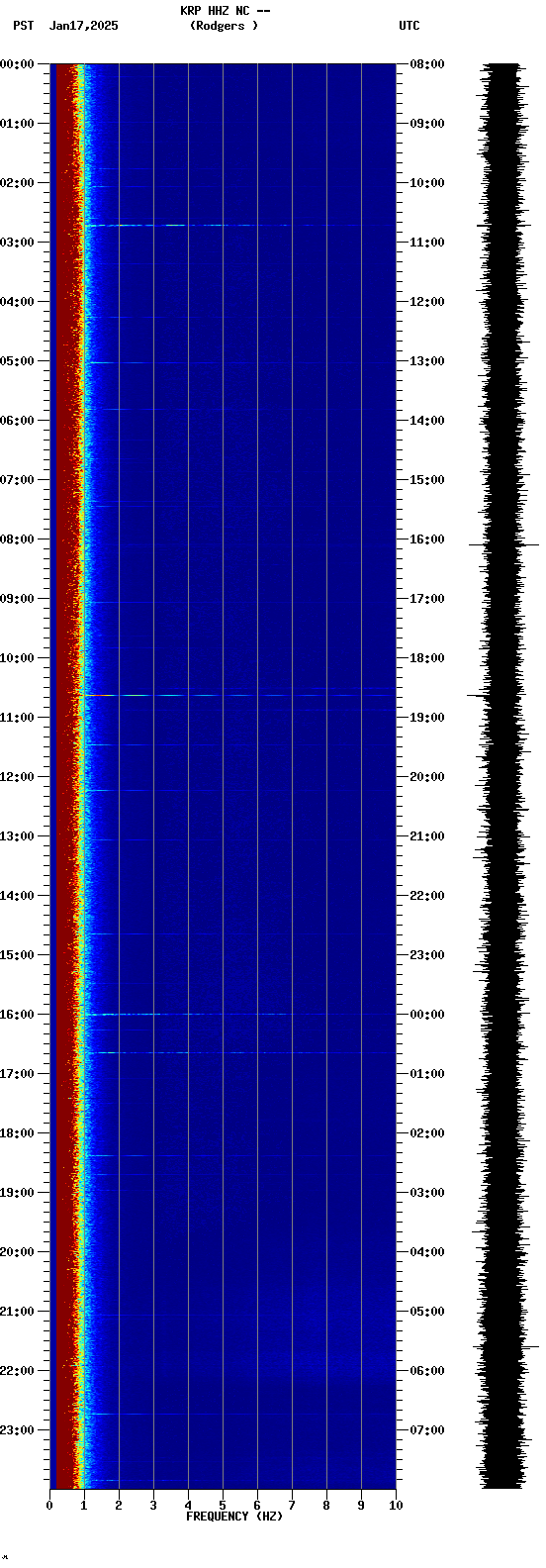The image size is (546, 1568).
Task: Click the '10' tick on frequency axis
Action: coord(396,1506)
